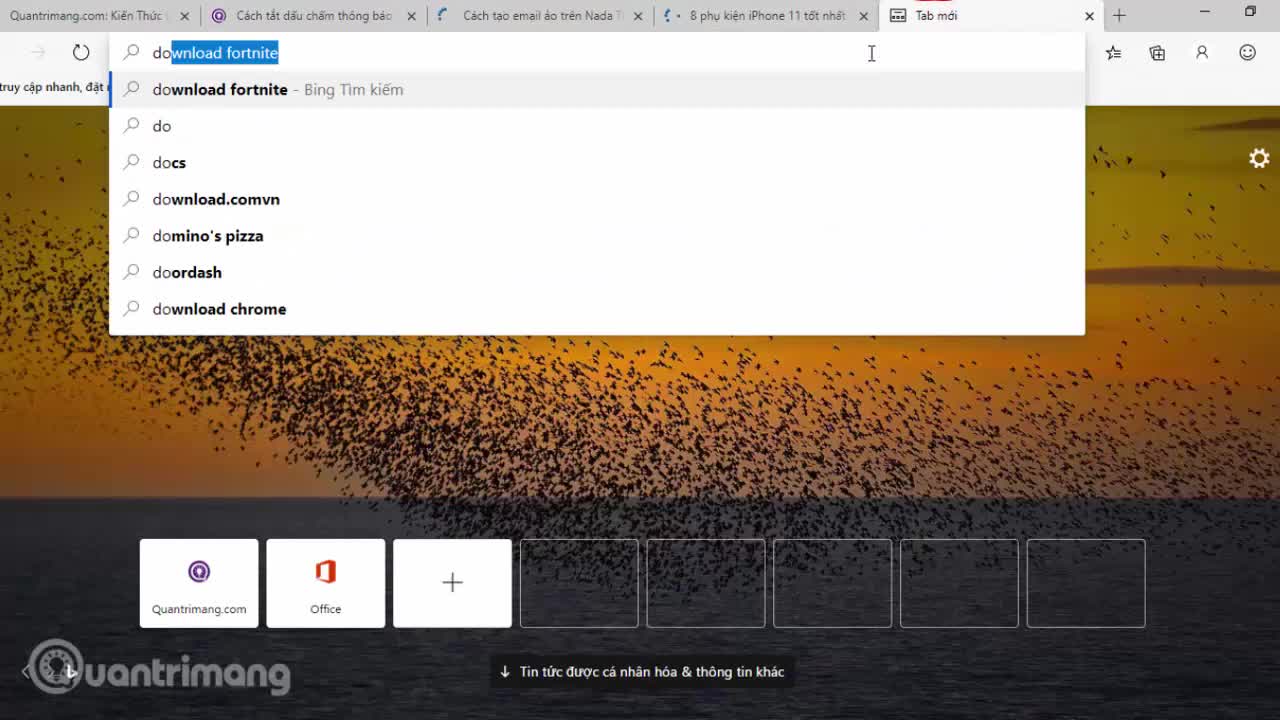The width and height of the screenshot is (1280, 720).
Task: Select the "domino's pizza" suggestion
Action: (x=597, y=236)
